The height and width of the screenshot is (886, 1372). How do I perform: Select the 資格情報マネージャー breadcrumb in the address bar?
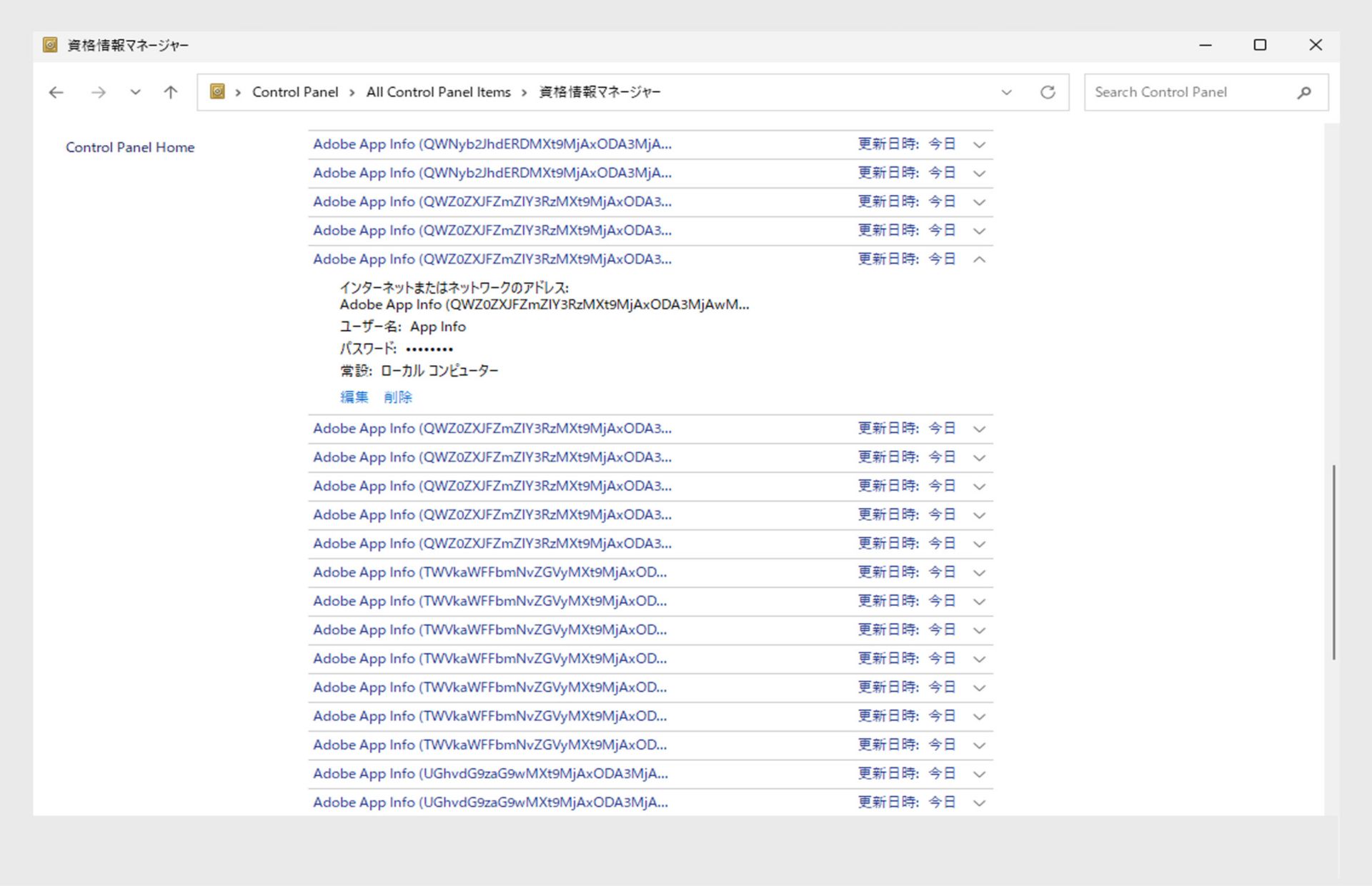click(600, 92)
